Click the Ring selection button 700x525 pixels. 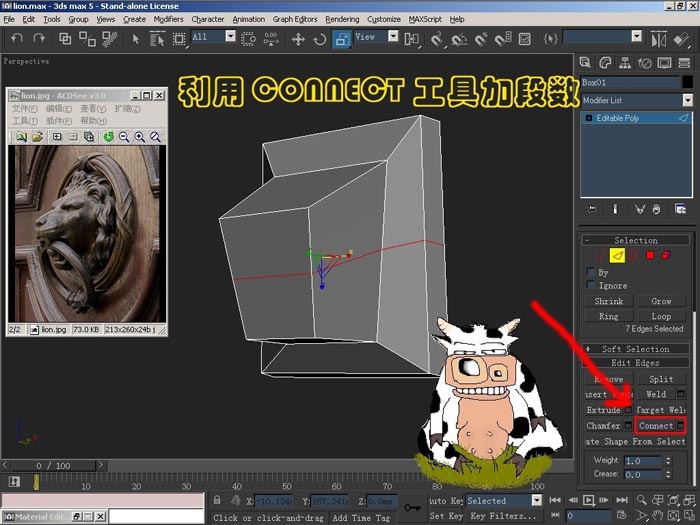[x=608, y=316]
